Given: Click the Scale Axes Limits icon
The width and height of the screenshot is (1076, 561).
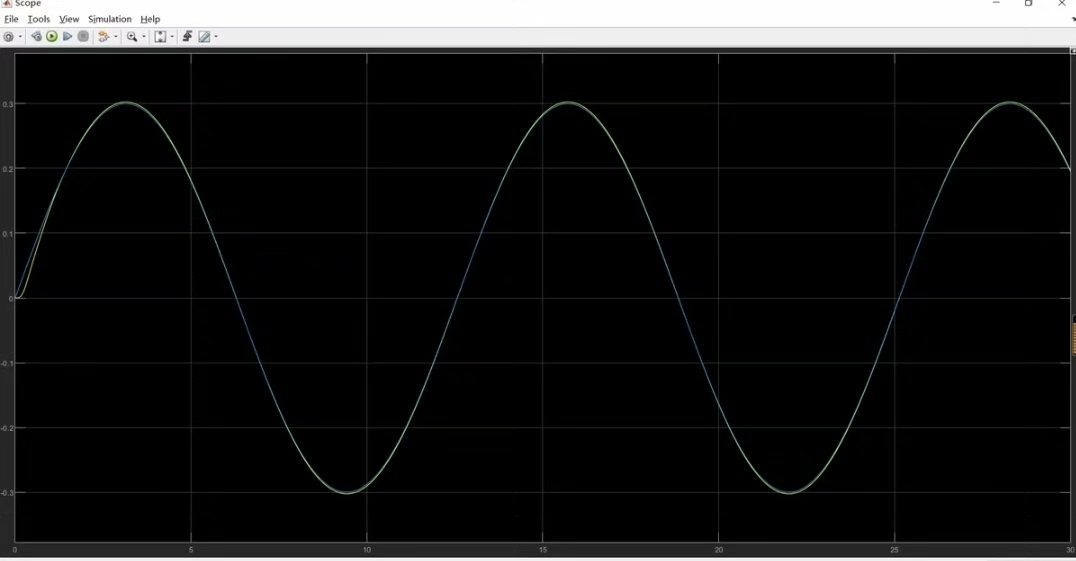Looking at the screenshot, I should (160, 37).
